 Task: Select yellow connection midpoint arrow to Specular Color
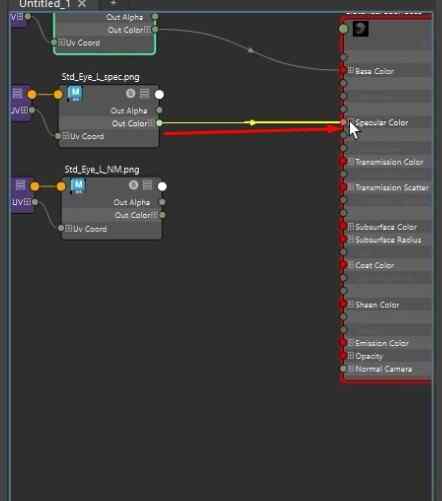(x=252, y=123)
